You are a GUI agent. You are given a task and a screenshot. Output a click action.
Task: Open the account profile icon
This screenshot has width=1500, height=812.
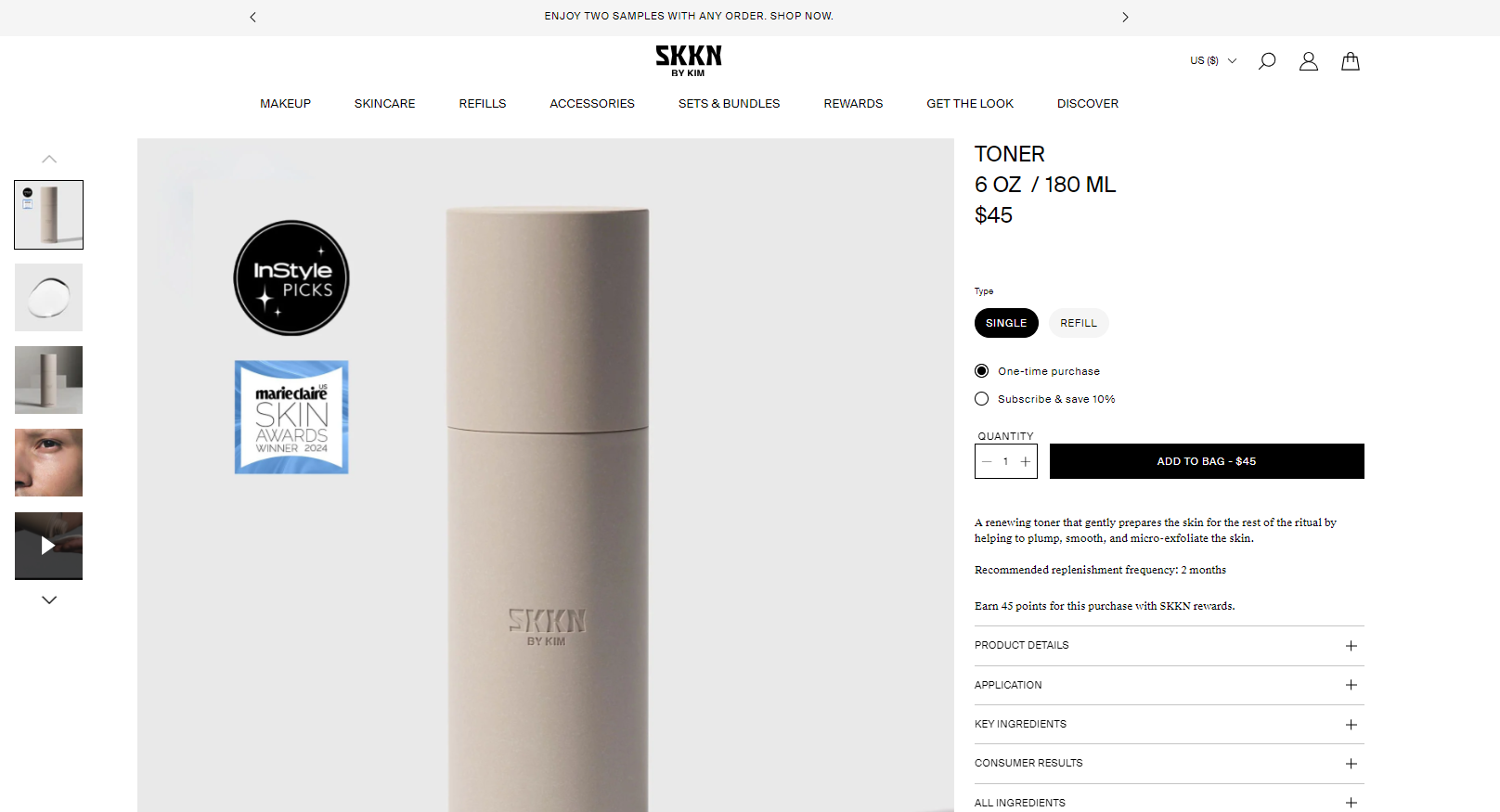1309,61
